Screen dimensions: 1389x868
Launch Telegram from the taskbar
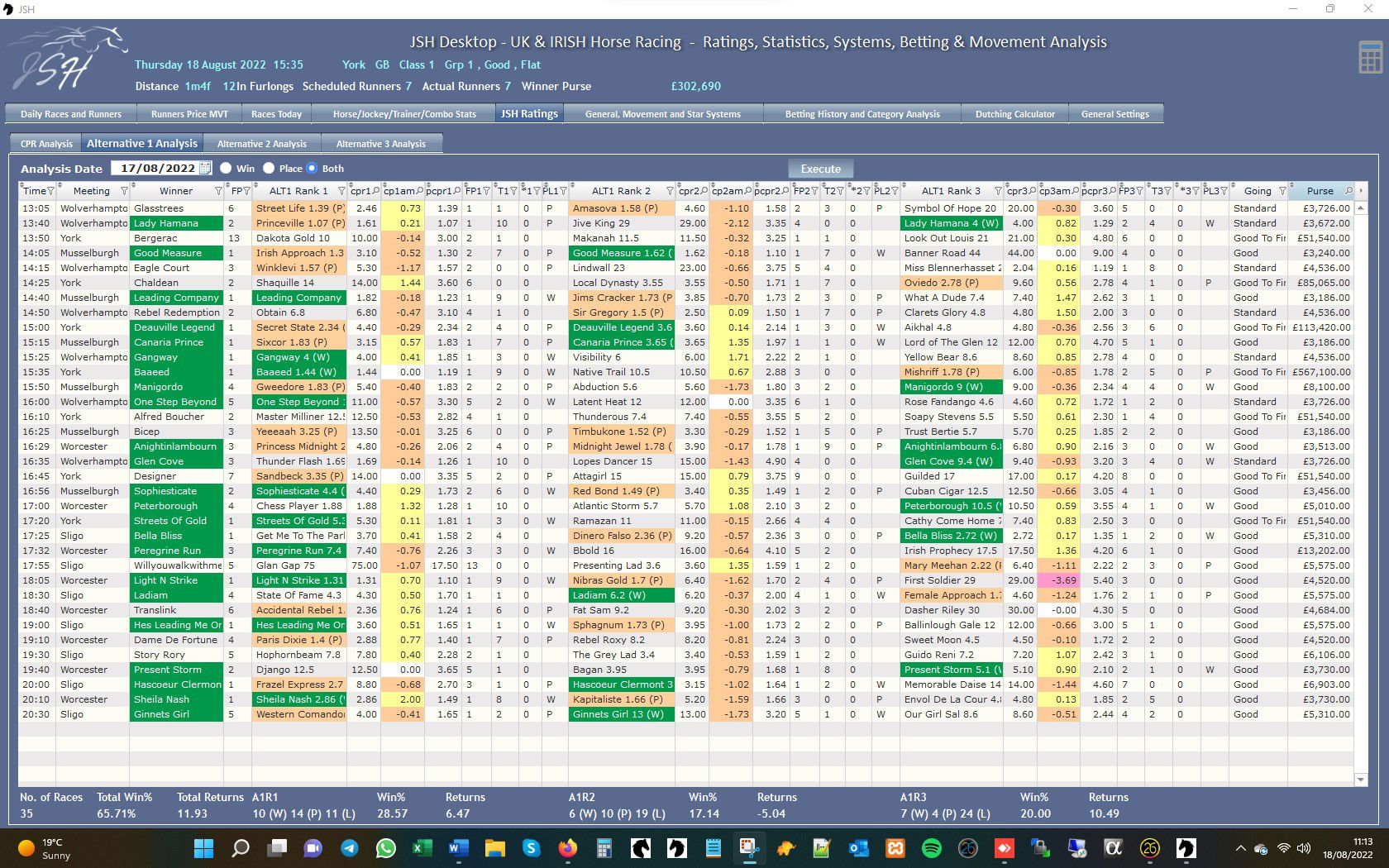tap(350, 848)
